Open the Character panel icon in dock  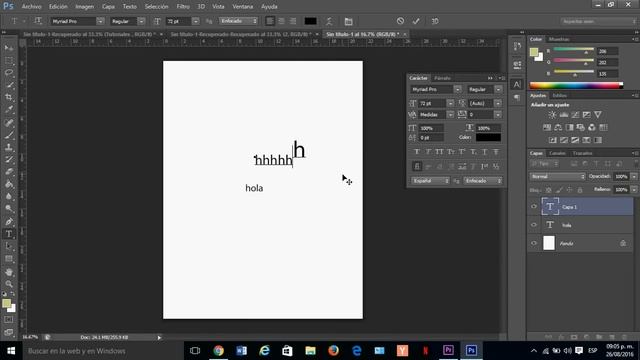click(x=517, y=84)
